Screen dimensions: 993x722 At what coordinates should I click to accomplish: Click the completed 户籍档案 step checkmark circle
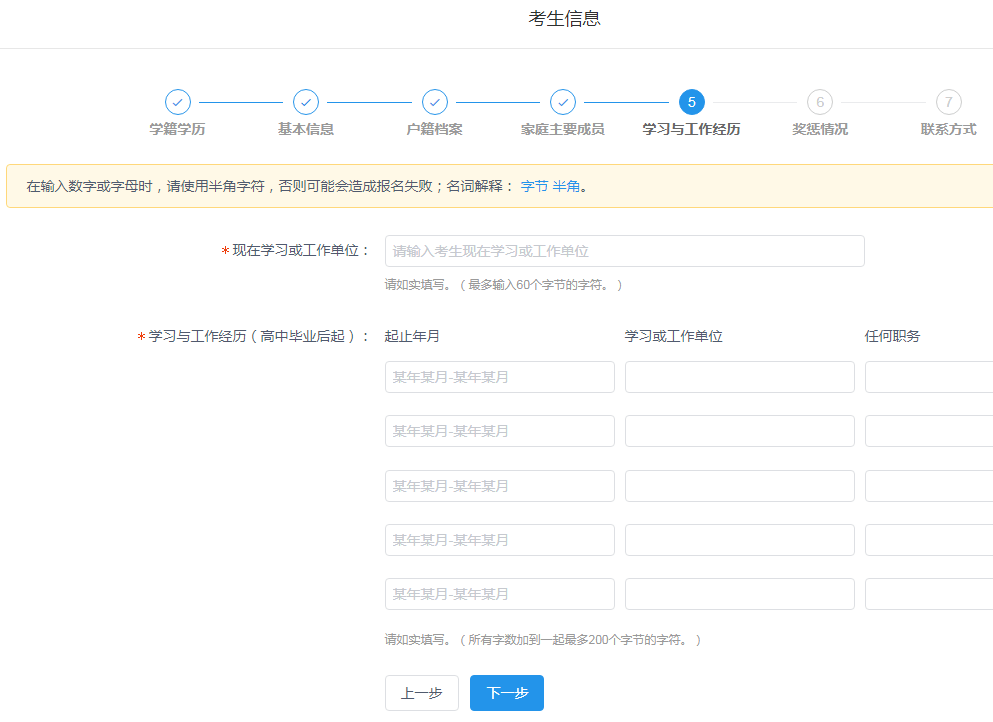click(x=434, y=102)
